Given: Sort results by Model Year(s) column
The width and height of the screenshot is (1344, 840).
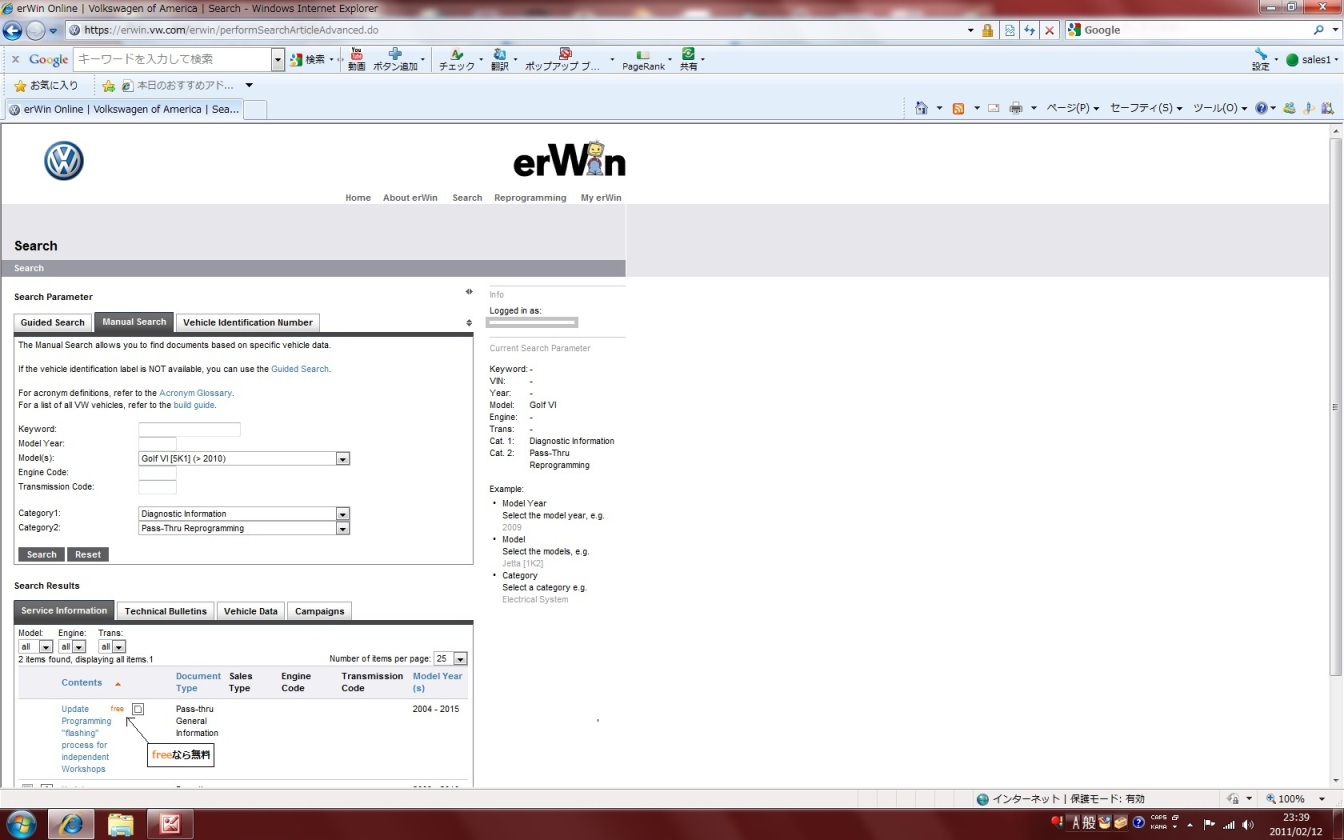Looking at the screenshot, I should [438, 682].
